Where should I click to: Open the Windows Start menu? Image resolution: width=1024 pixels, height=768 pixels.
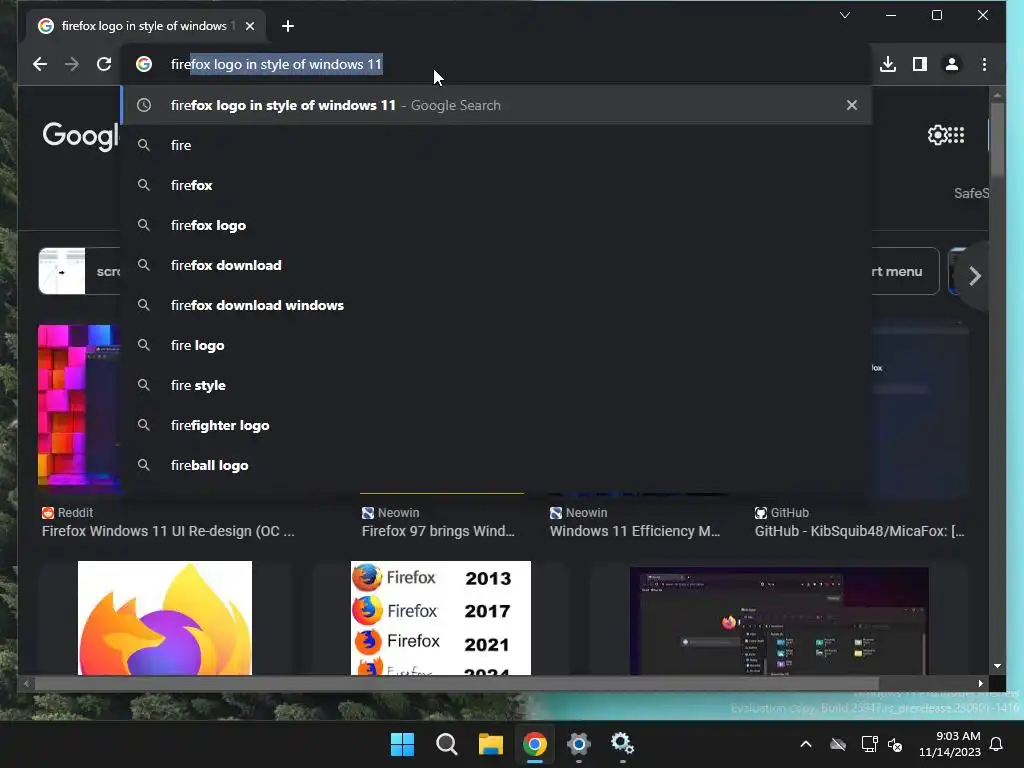pyautogui.click(x=402, y=744)
